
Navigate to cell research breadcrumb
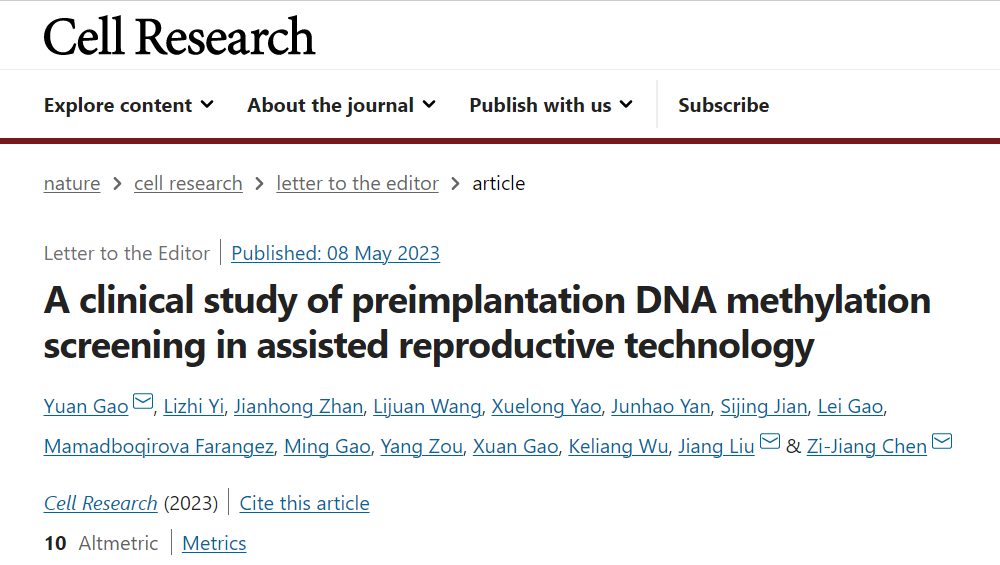point(188,183)
